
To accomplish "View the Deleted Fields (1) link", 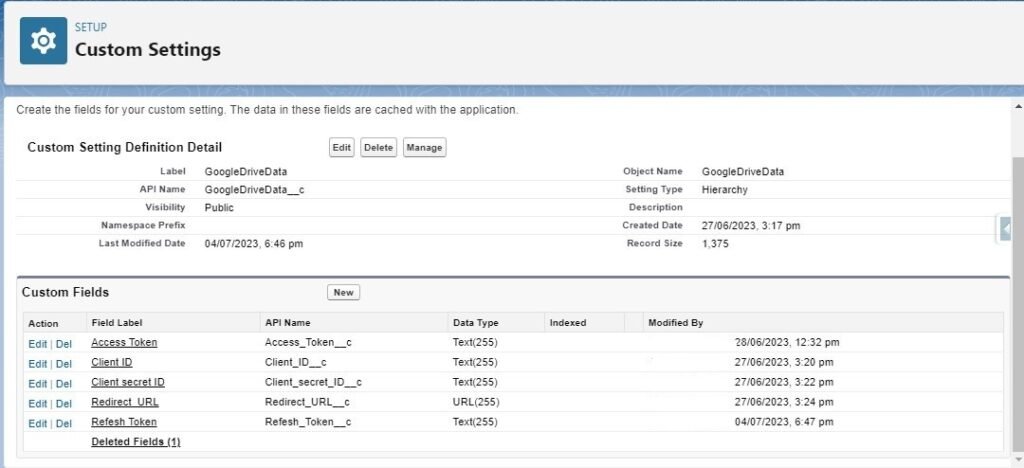I will coord(136,441).
